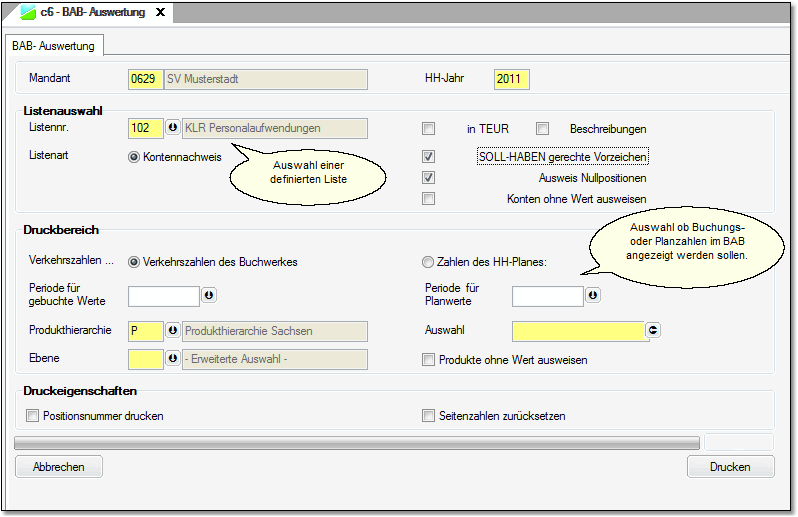
Task: Enable the in TEUR checkbox
Action: [x=429, y=129]
